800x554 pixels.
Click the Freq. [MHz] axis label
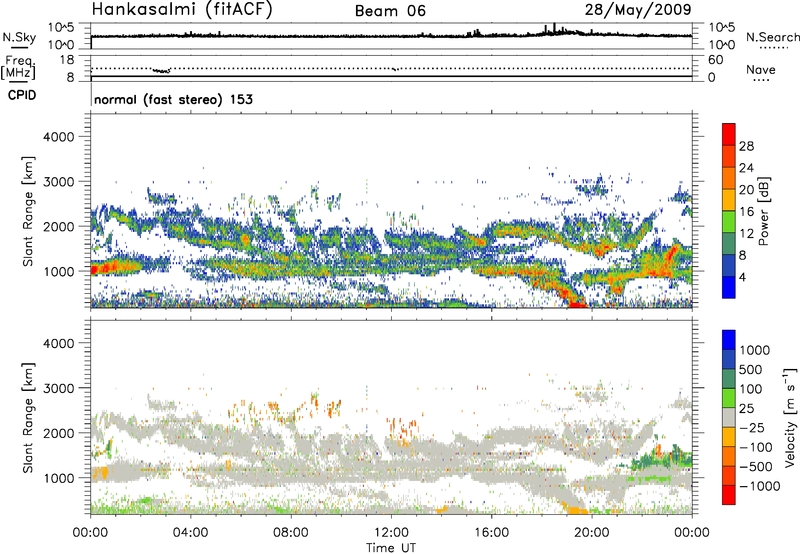coord(19,67)
